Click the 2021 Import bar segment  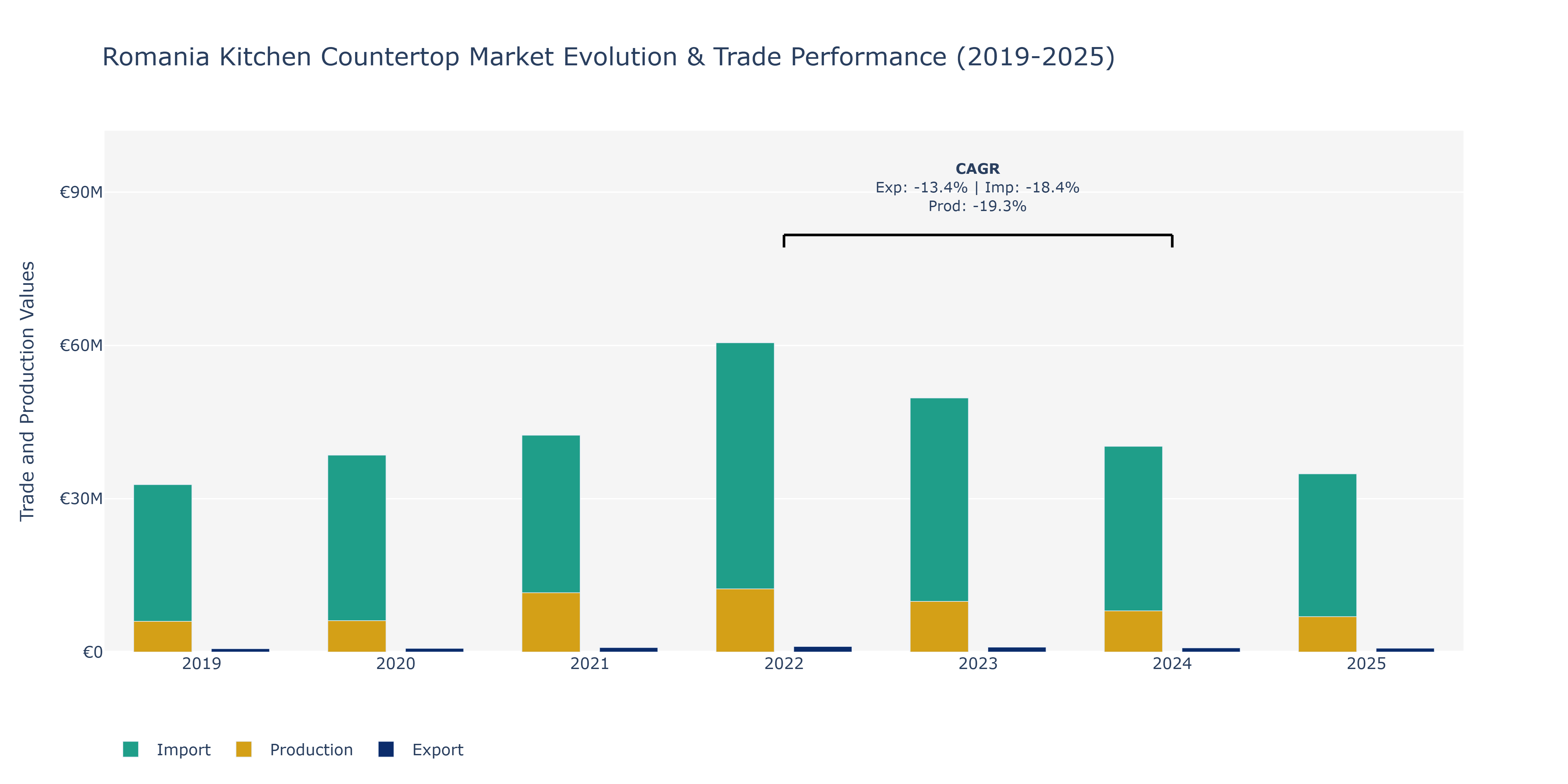coord(551,514)
